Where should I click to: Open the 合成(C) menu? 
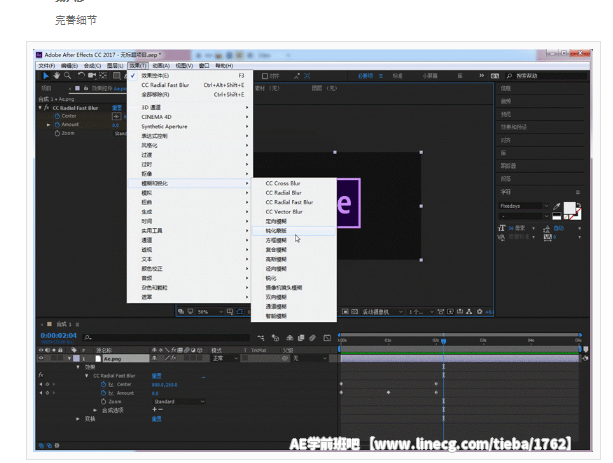tap(92, 66)
